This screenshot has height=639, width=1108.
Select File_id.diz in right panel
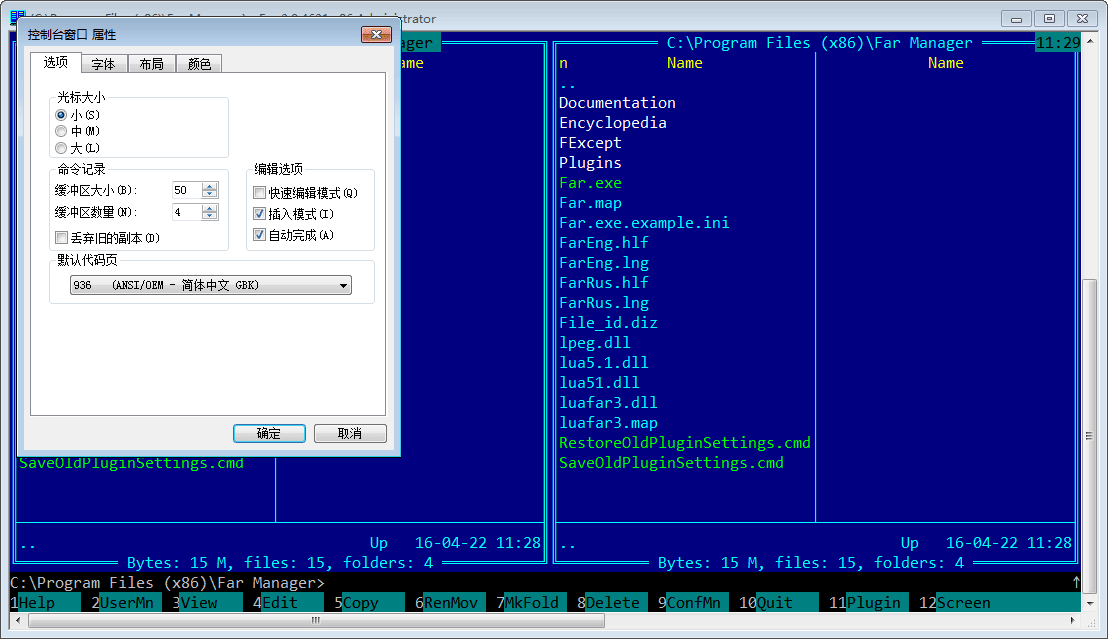click(x=608, y=323)
